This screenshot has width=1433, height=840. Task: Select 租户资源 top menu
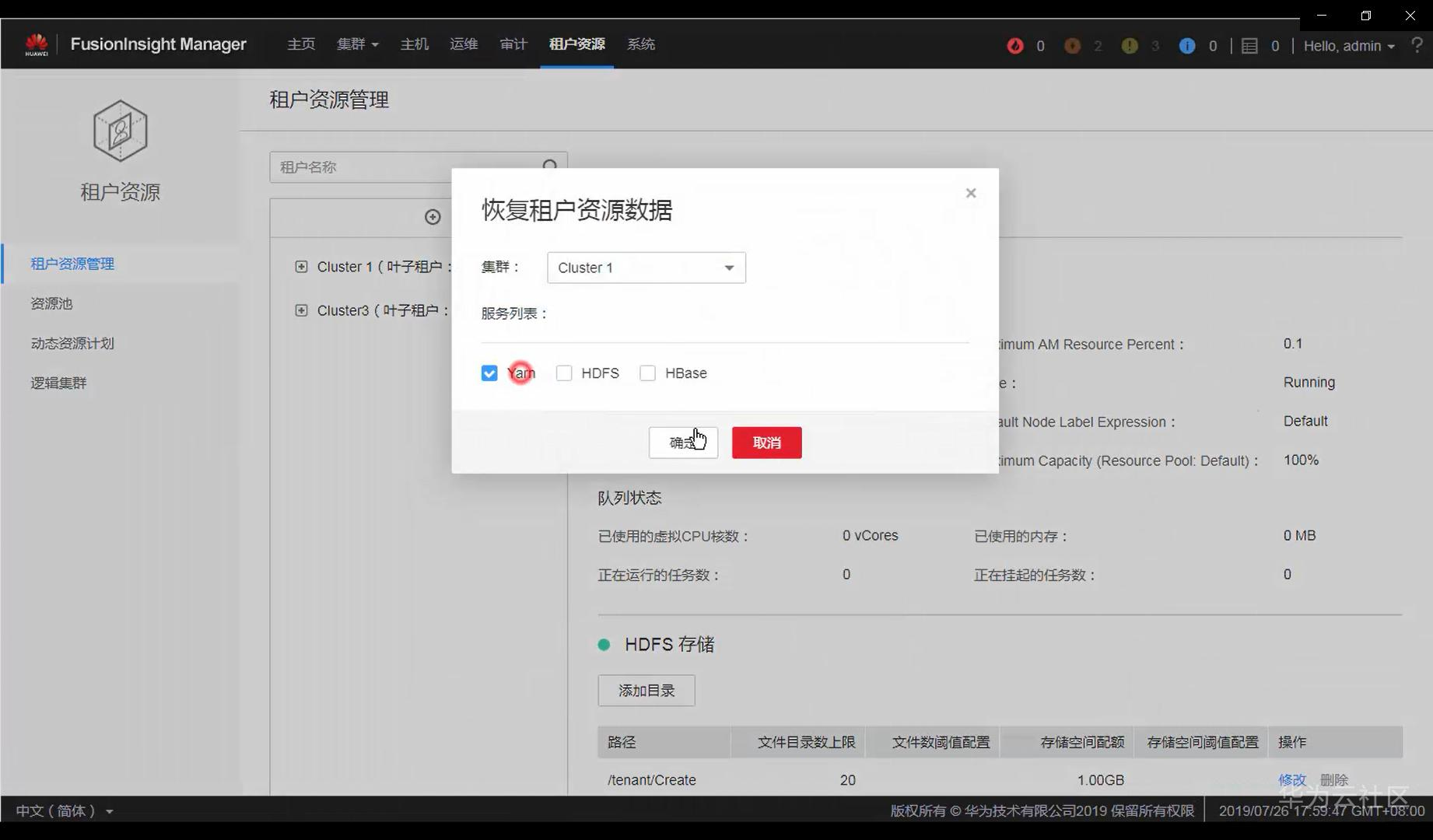577,44
